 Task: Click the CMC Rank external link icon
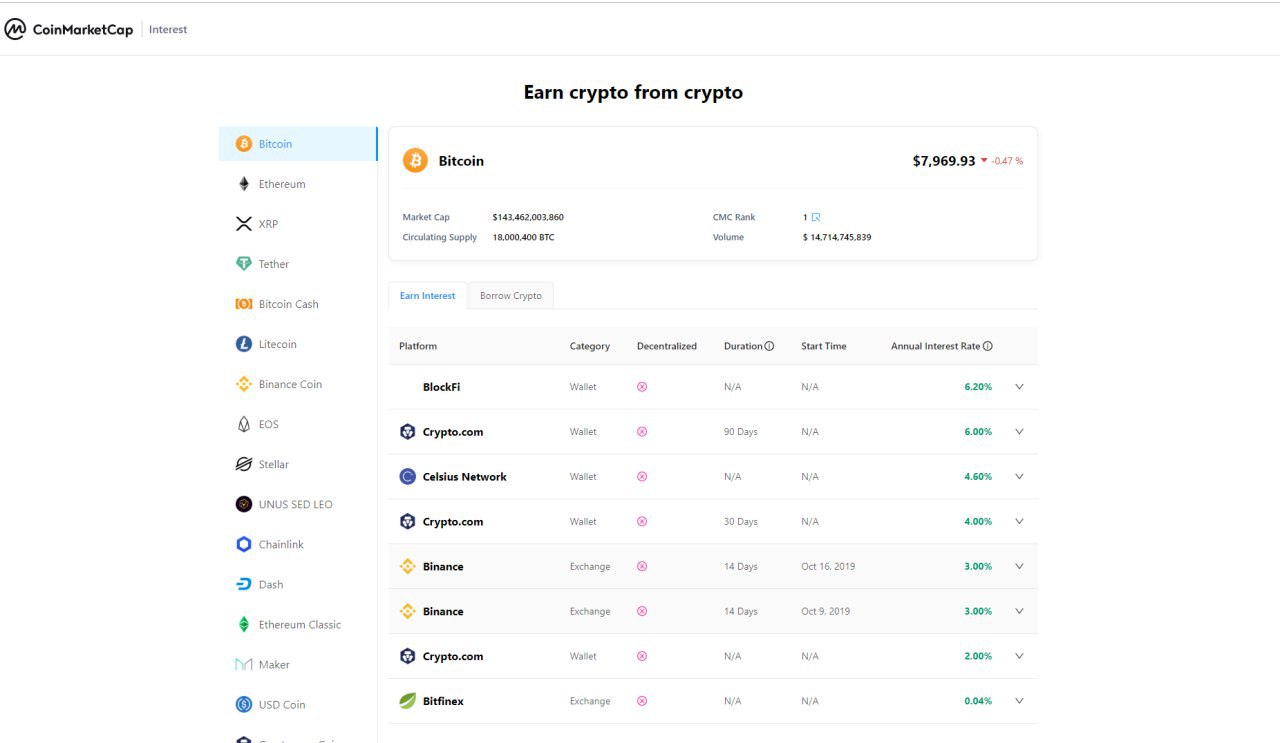pos(816,217)
